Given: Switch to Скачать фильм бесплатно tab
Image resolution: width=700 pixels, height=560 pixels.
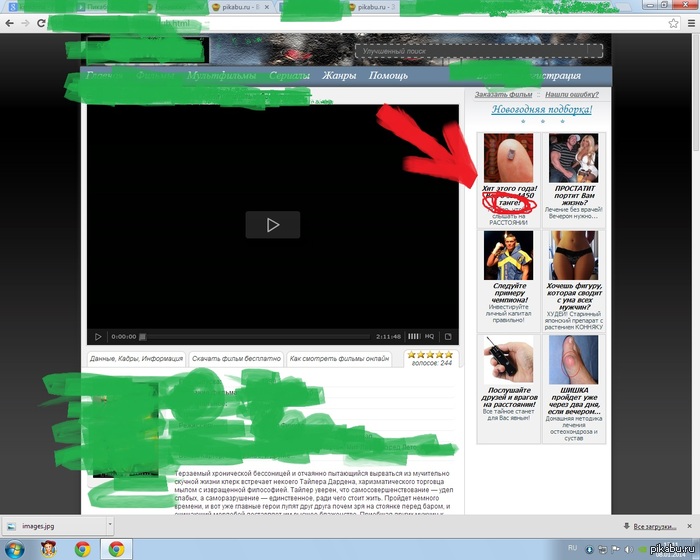Looking at the screenshot, I should point(235,358).
